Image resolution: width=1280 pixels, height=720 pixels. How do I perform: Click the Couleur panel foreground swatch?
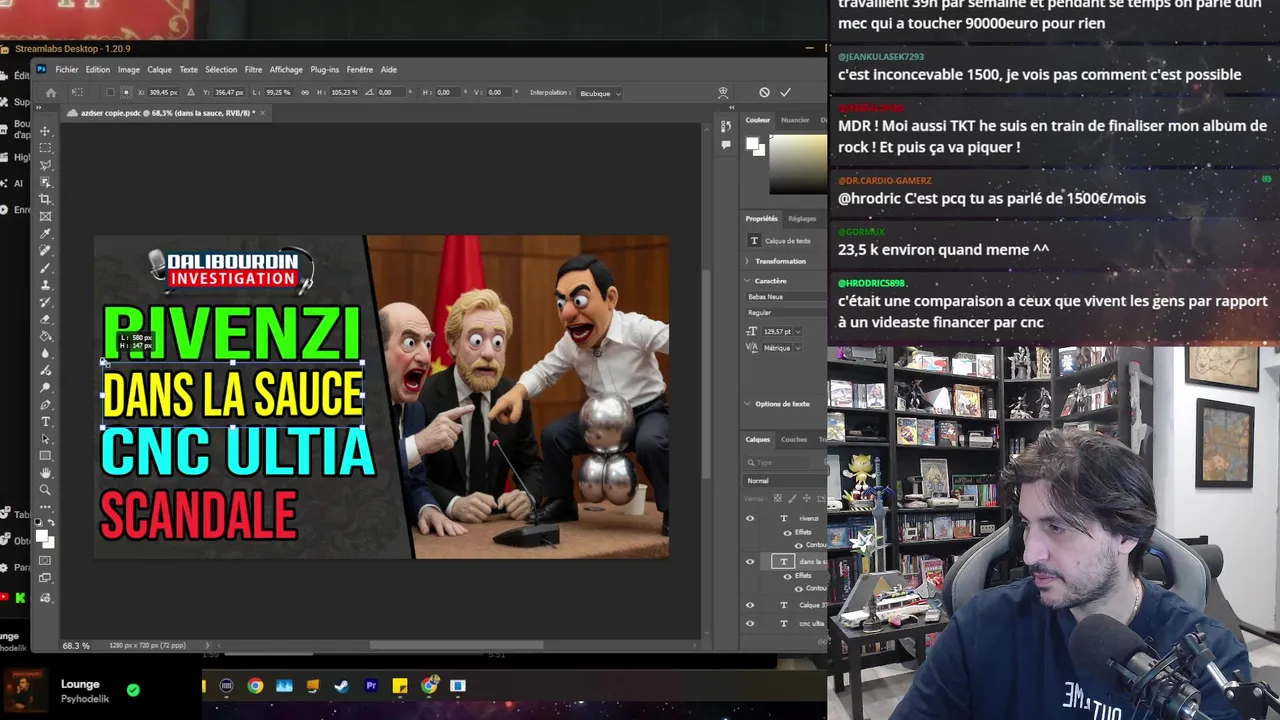tap(752, 145)
